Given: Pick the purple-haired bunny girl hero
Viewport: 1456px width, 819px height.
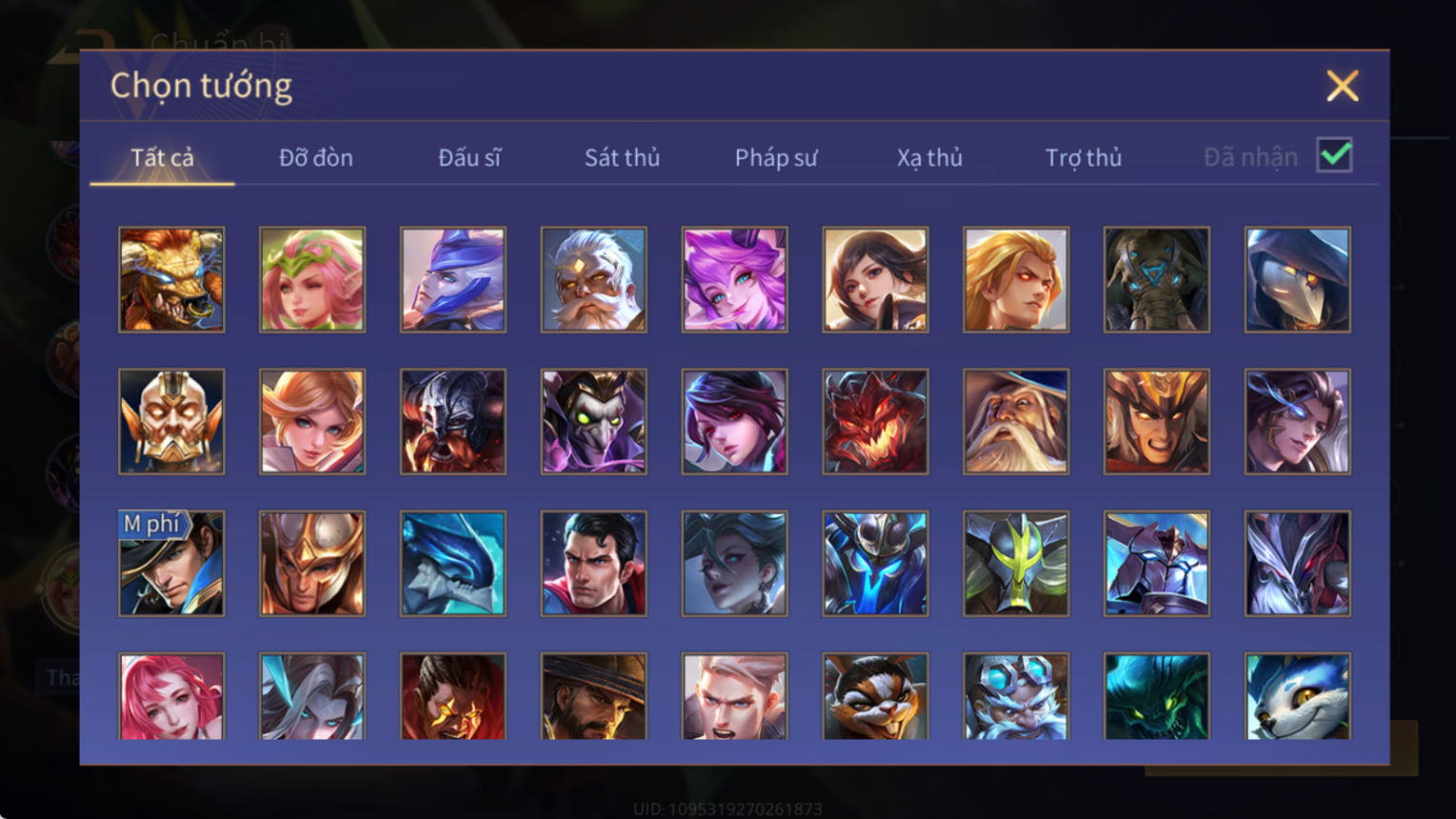Looking at the screenshot, I should pyautogui.click(x=734, y=279).
